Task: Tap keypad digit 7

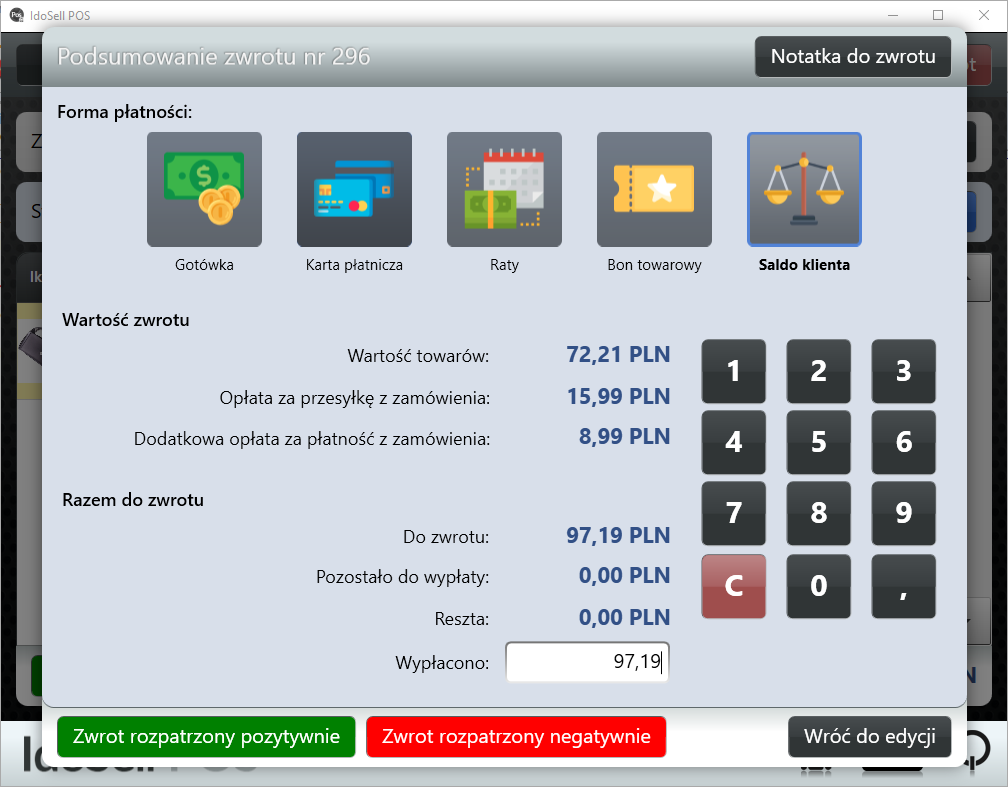Action: pos(734,513)
